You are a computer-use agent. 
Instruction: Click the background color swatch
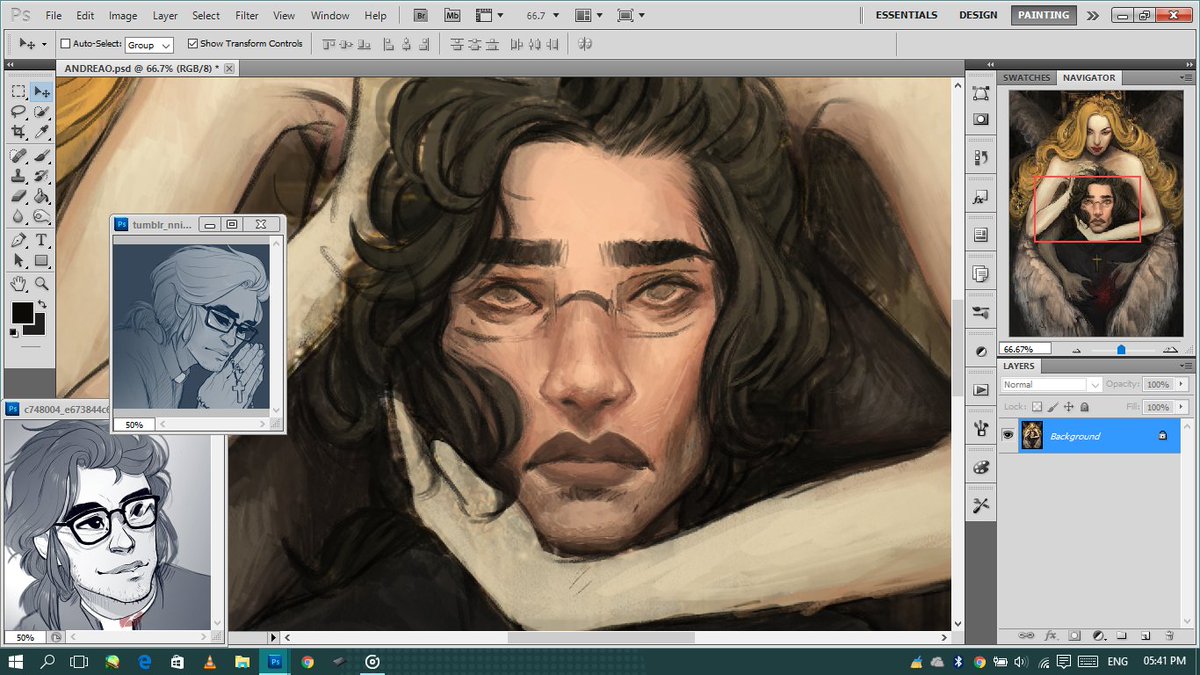pyautogui.click(x=38, y=328)
